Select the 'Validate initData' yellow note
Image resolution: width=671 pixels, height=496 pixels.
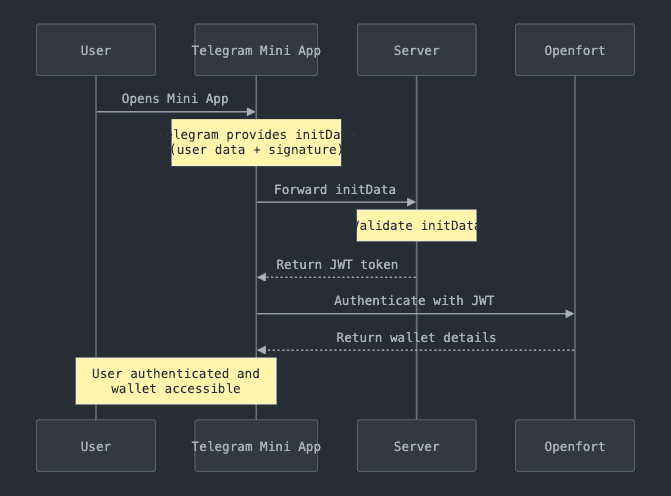click(416, 225)
